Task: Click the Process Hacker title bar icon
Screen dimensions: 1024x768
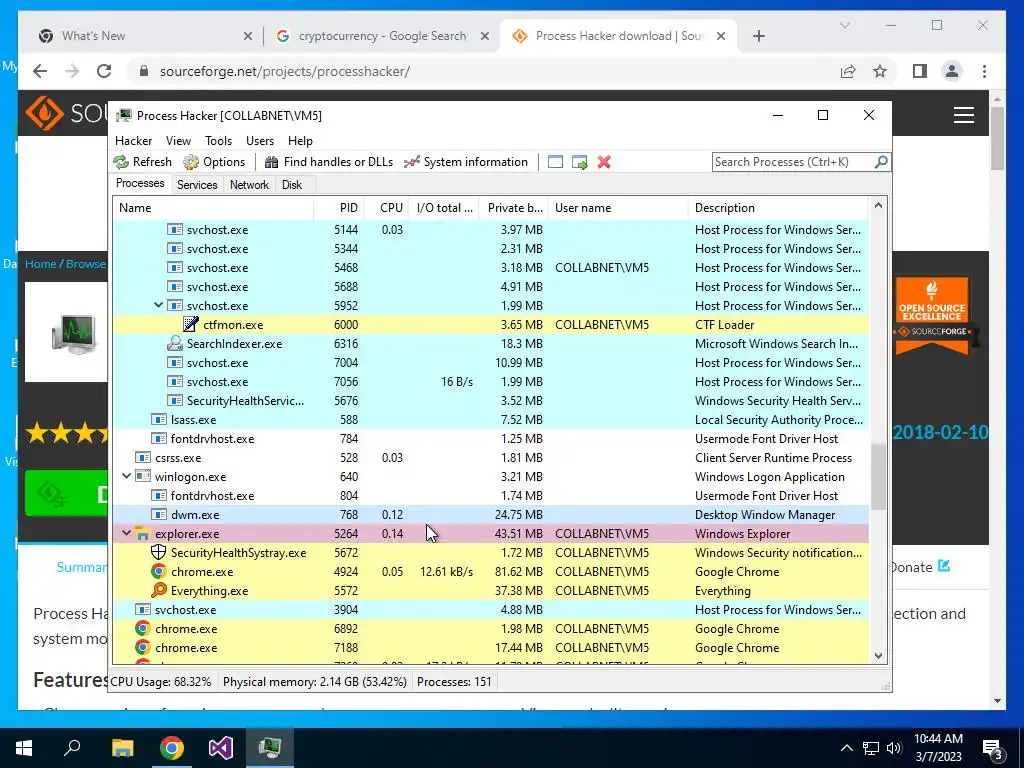Action: (x=123, y=116)
